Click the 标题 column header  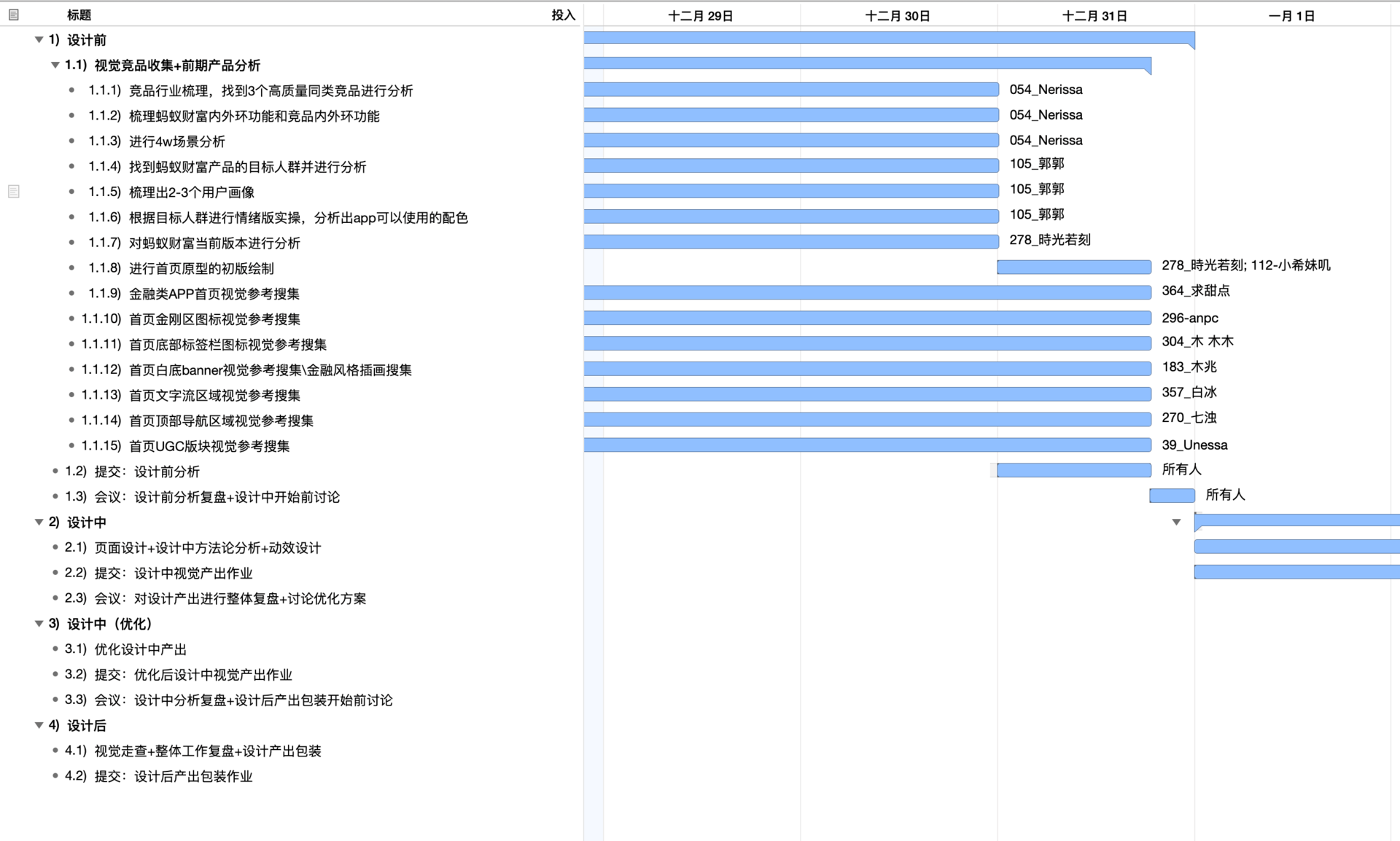pyautogui.click(x=79, y=15)
